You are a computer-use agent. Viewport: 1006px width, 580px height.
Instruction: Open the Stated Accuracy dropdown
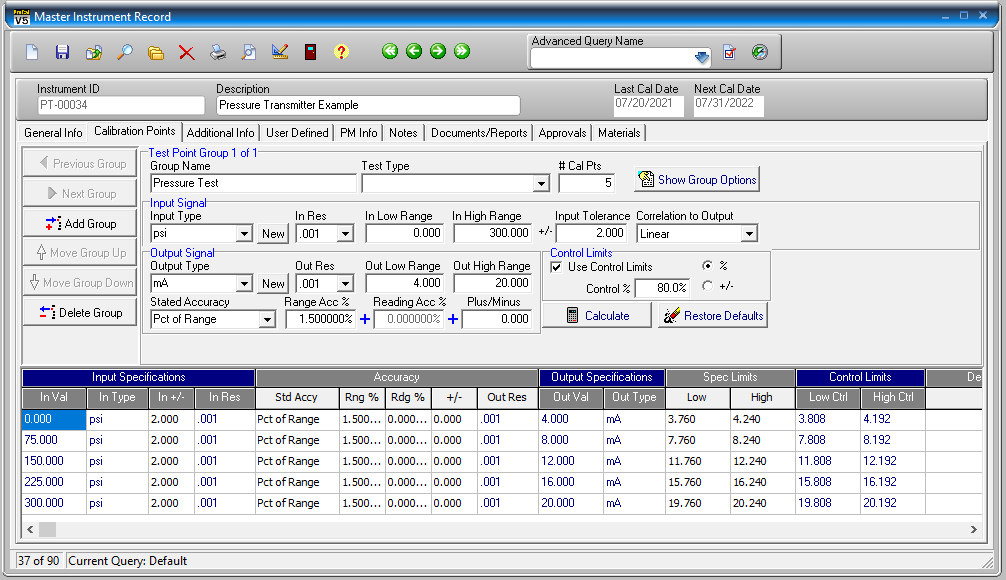click(266, 320)
